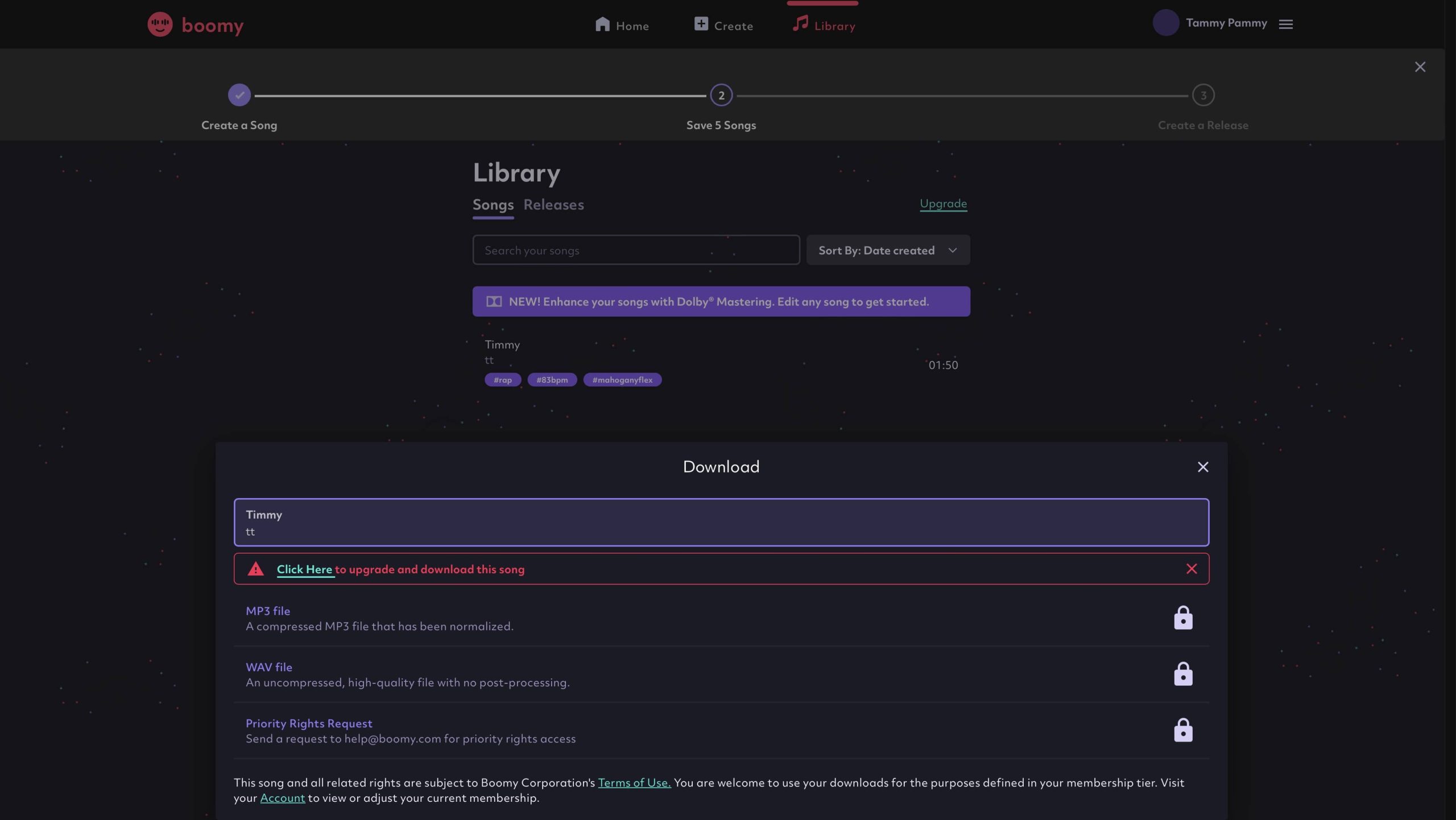Go to Home in navigation
1456x820 pixels.
pyautogui.click(x=622, y=25)
